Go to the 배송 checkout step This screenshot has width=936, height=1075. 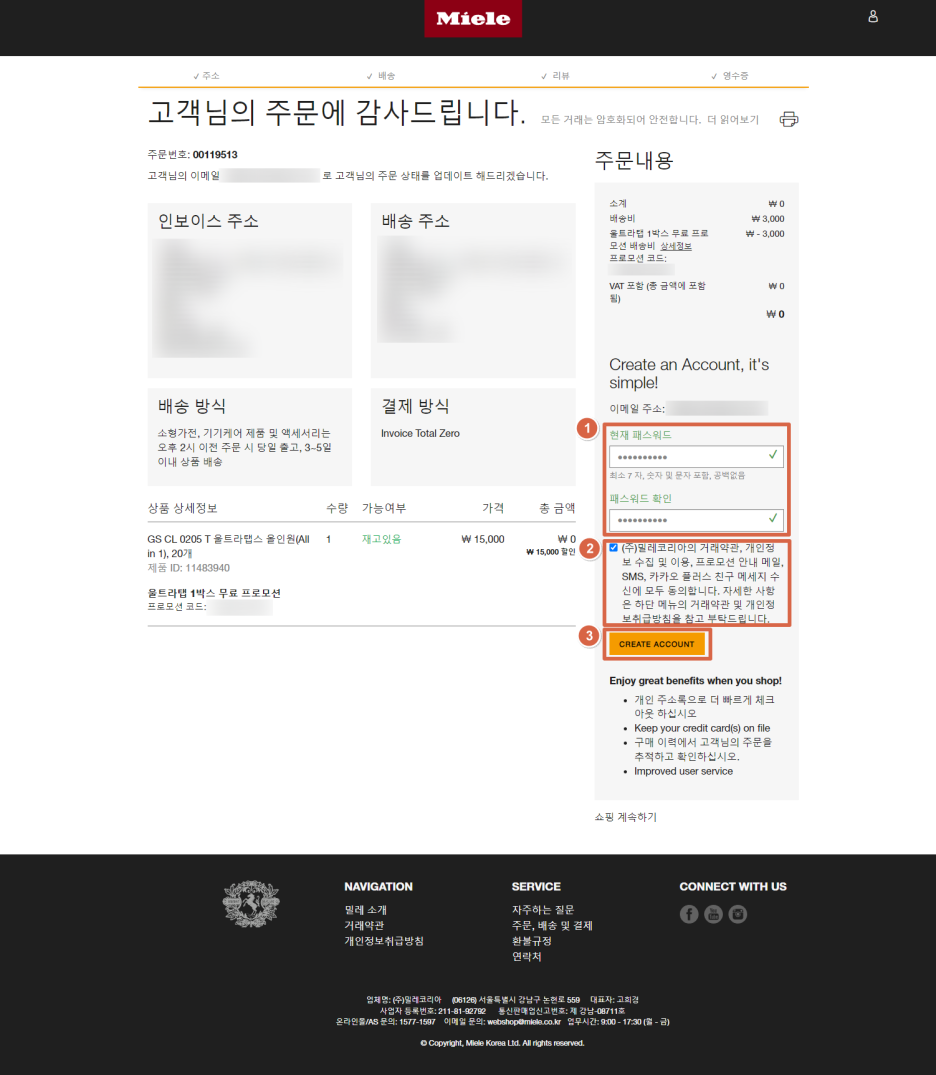tap(381, 76)
